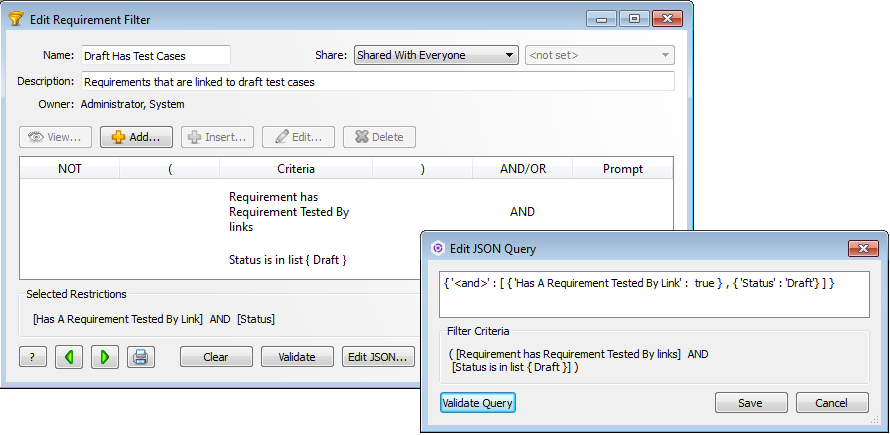Go to previous filter with green left arrow
The width and height of the screenshot is (890, 435).
tap(69, 357)
